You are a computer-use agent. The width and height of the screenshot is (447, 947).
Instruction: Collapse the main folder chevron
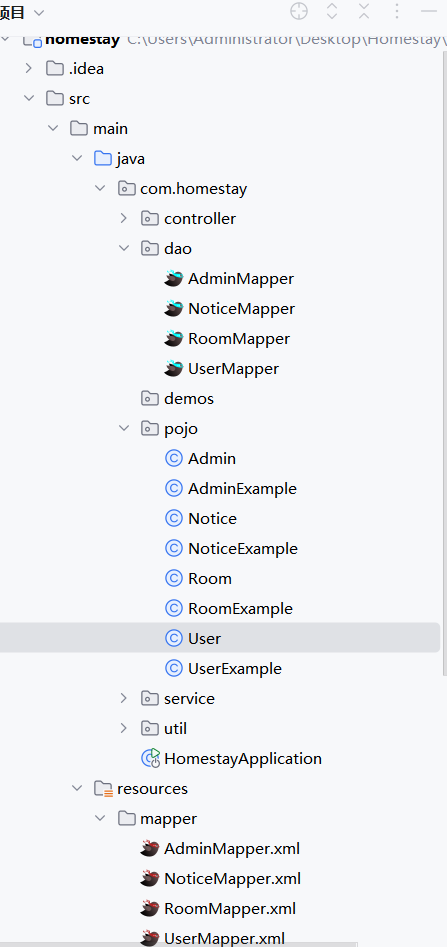53,128
